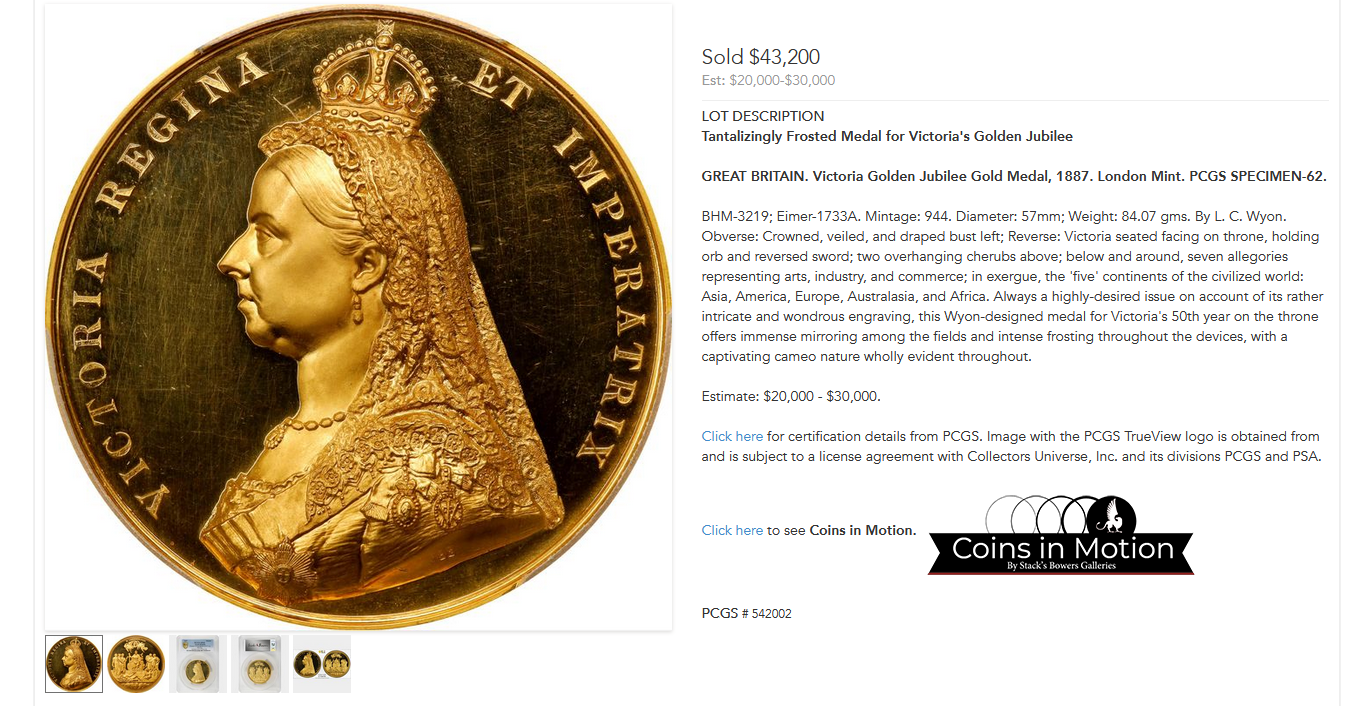
Task: Click the bold 'Coins in Motion' text
Action: click(x=862, y=530)
